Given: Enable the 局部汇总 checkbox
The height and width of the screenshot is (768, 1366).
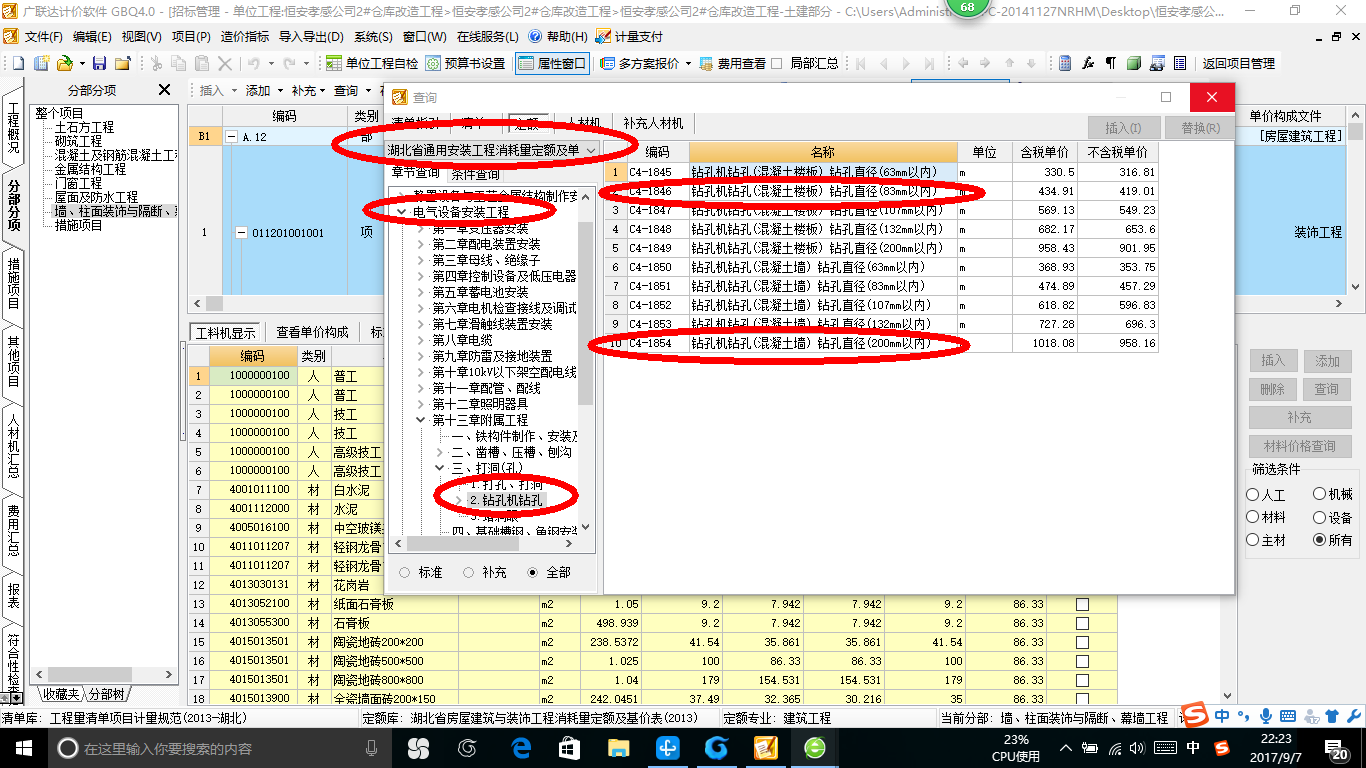Looking at the screenshot, I should click(x=777, y=63).
